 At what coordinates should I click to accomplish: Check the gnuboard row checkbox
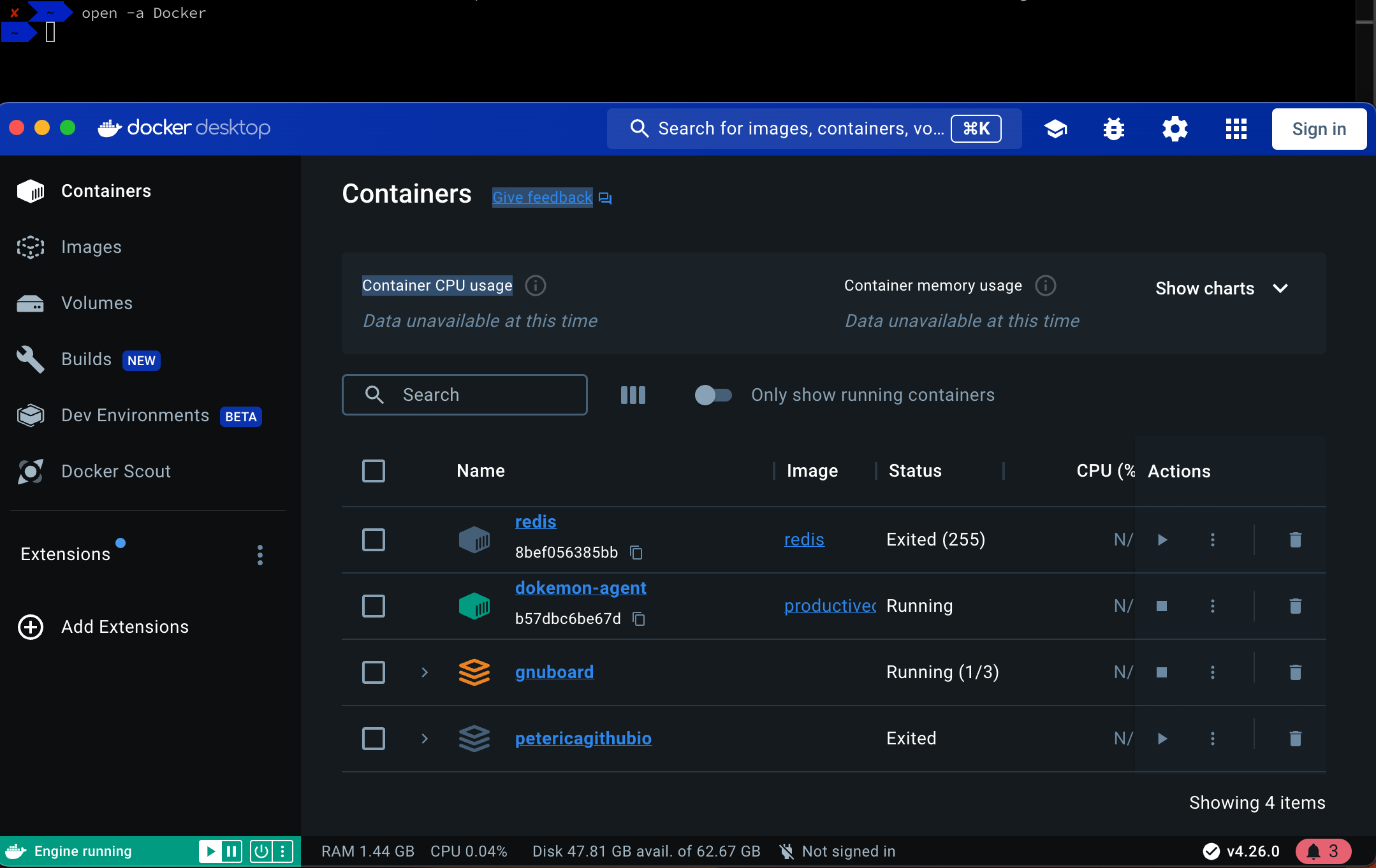click(374, 672)
